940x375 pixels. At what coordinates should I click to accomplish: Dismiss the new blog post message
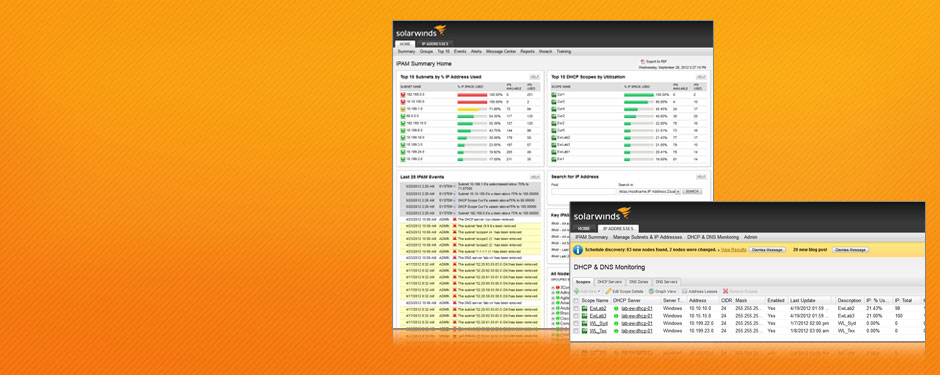[850, 250]
